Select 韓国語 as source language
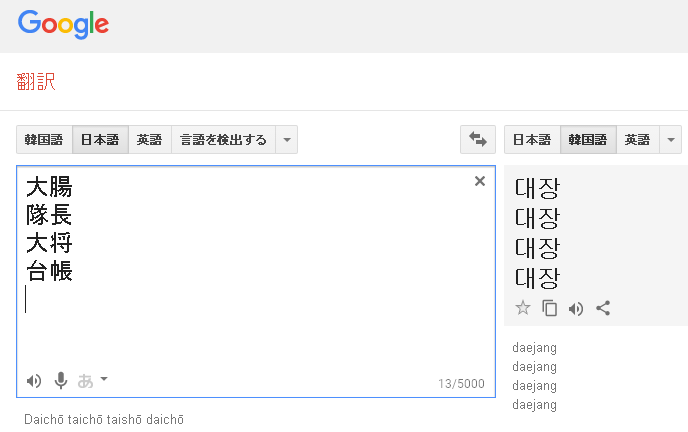 click(44, 140)
